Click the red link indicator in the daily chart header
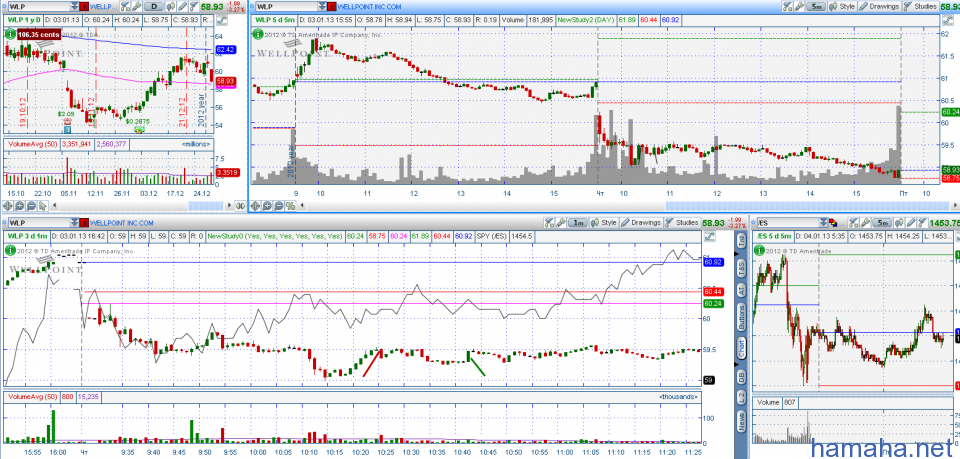960x459 pixels. [84, 7]
